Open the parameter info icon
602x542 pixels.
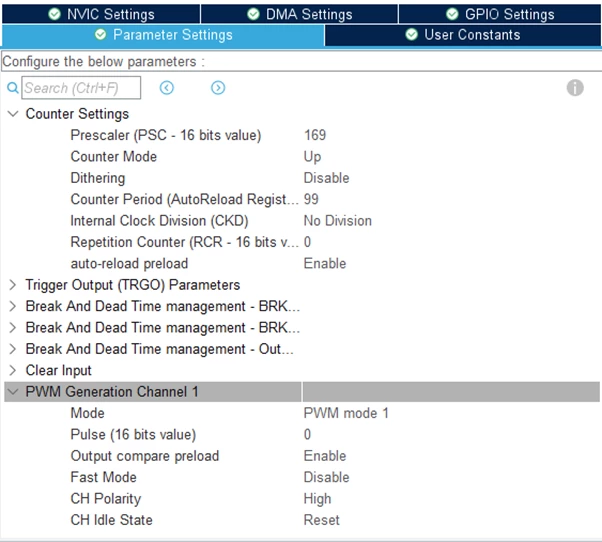click(x=575, y=88)
